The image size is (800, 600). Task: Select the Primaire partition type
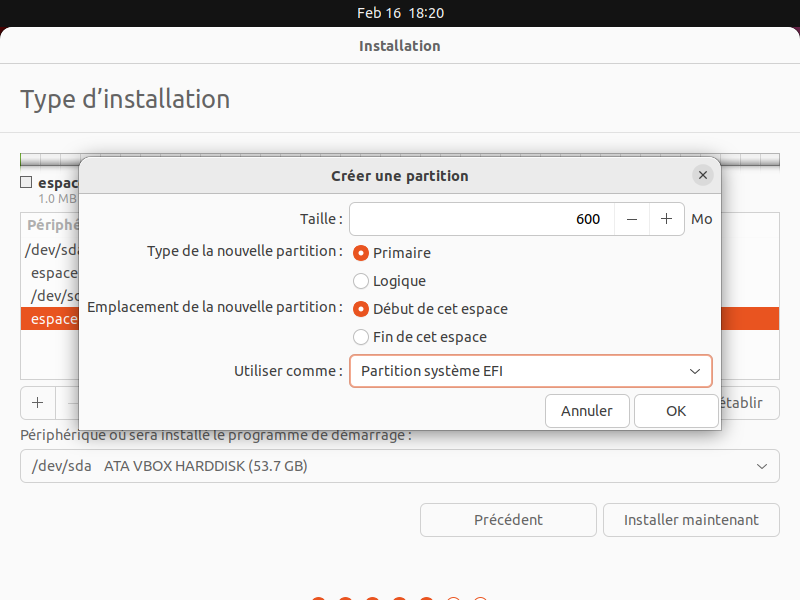click(x=361, y=253)
